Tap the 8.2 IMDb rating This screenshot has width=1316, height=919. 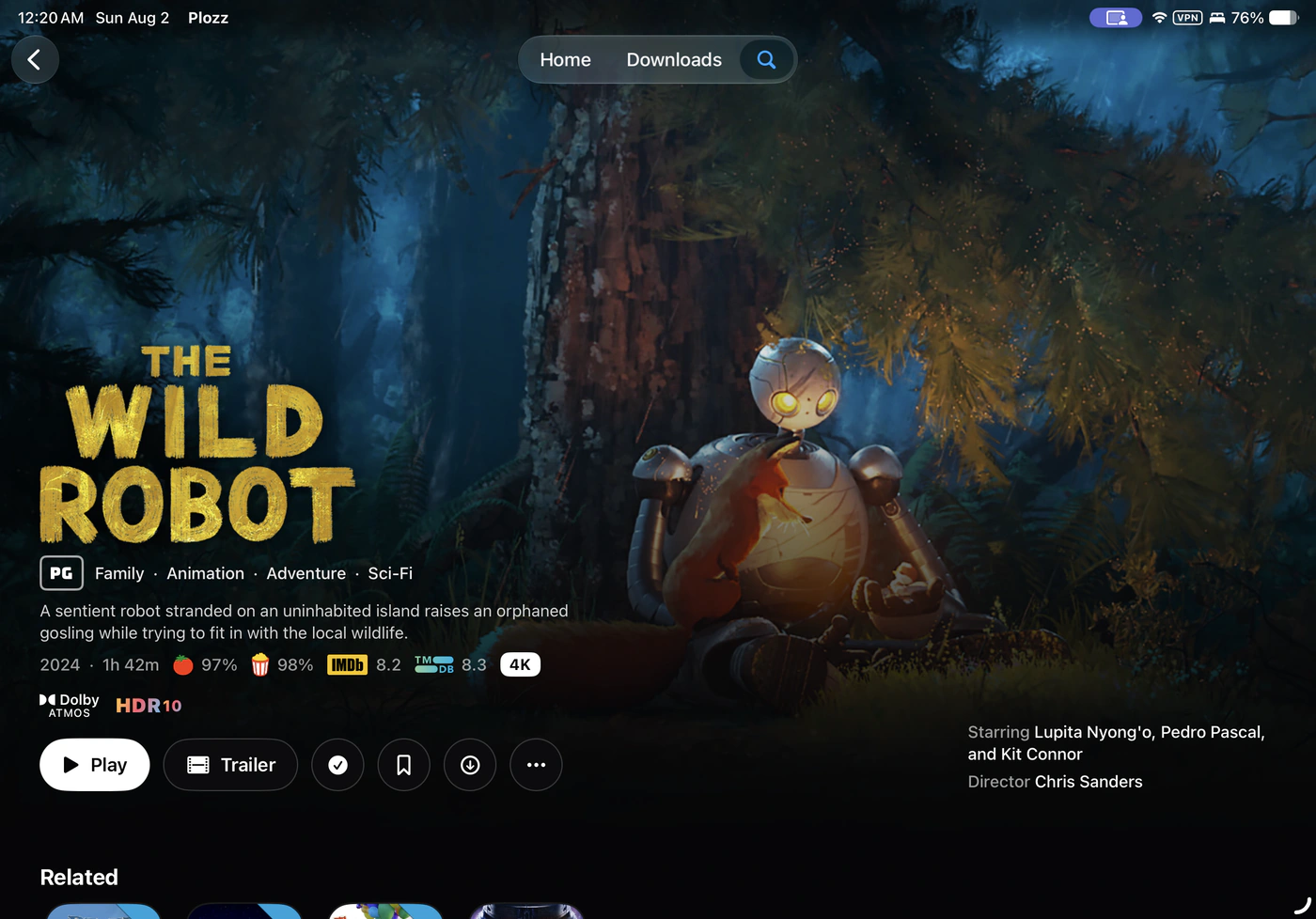tap(388, 665)
